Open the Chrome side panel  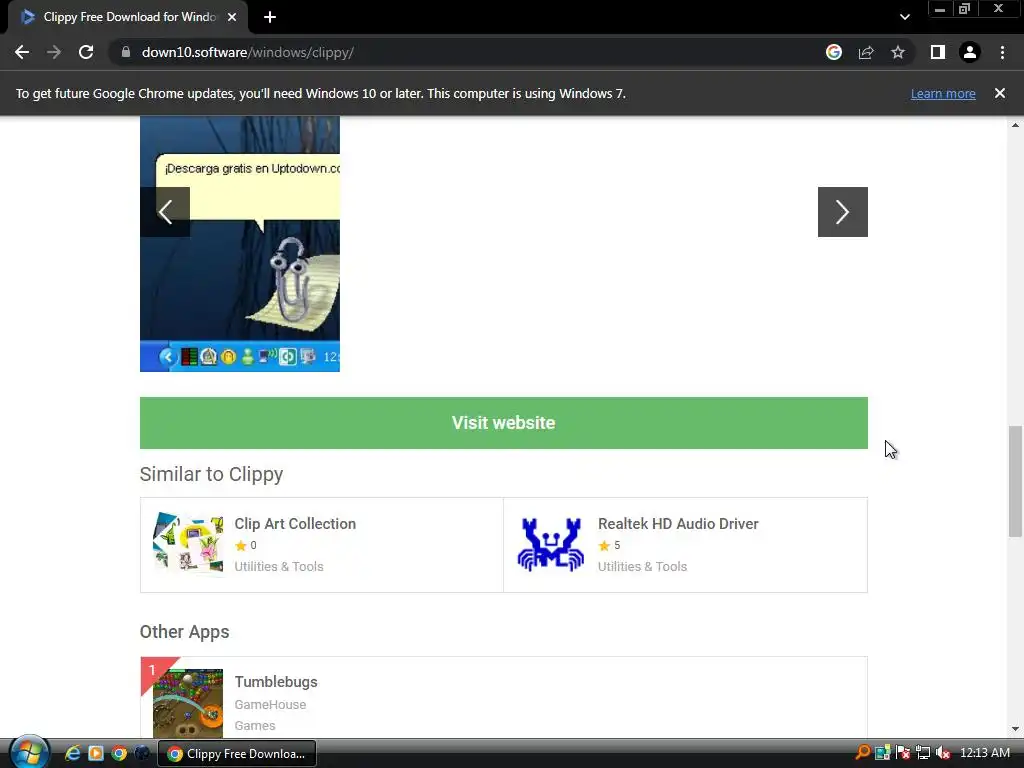(x=938, y=52)
